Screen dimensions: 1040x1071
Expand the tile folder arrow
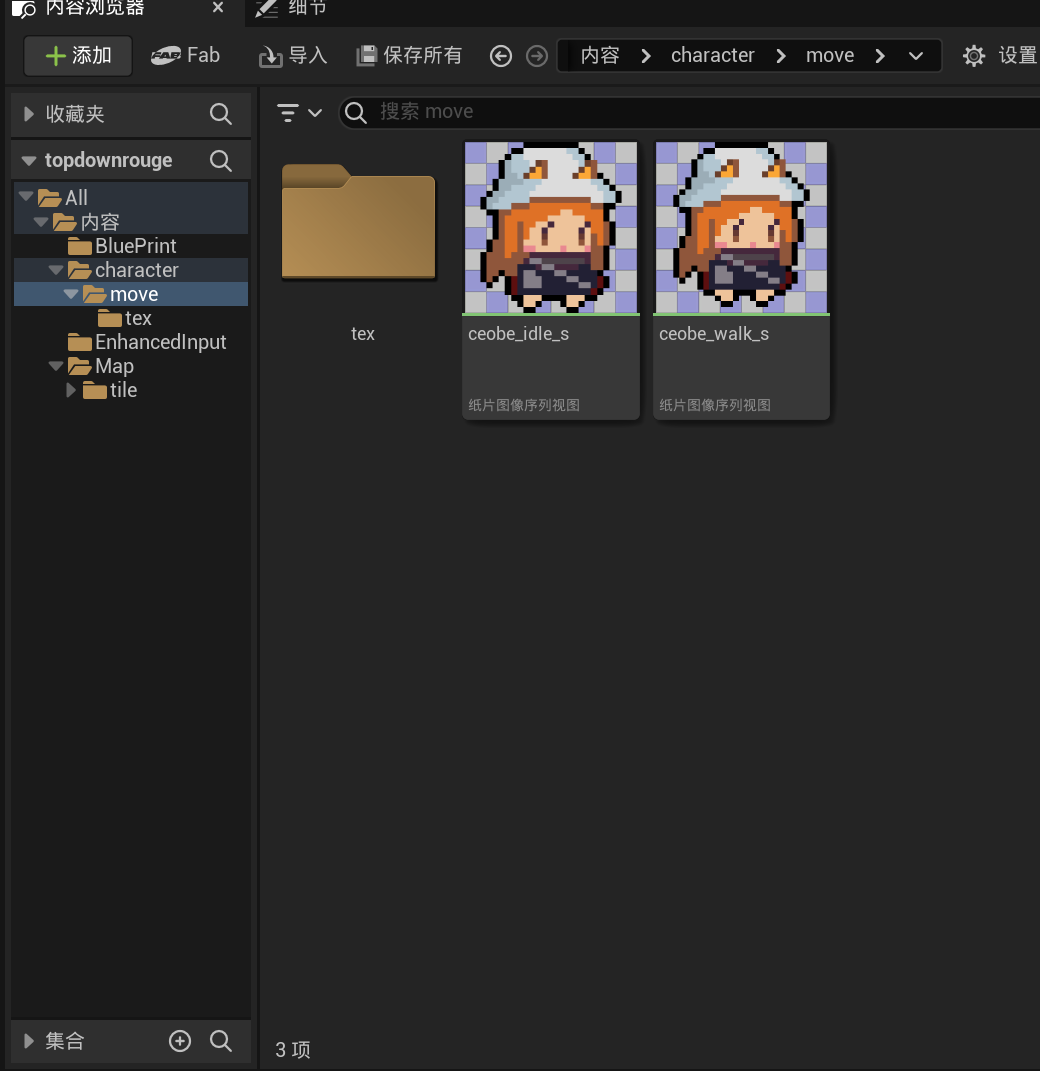tap(70, 390)
